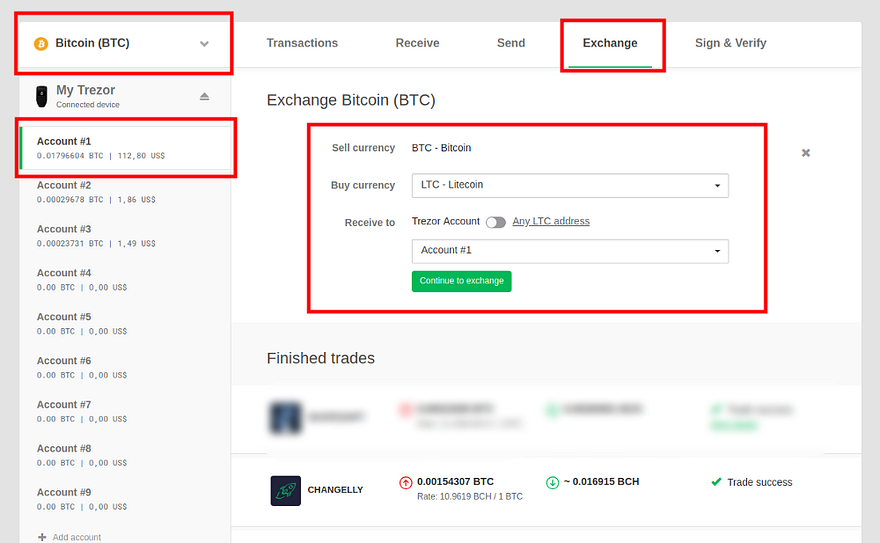This screenshot has height=543, width=880.
Task: Close the exchange form with the X icon
Action: (x=806, y=153)
